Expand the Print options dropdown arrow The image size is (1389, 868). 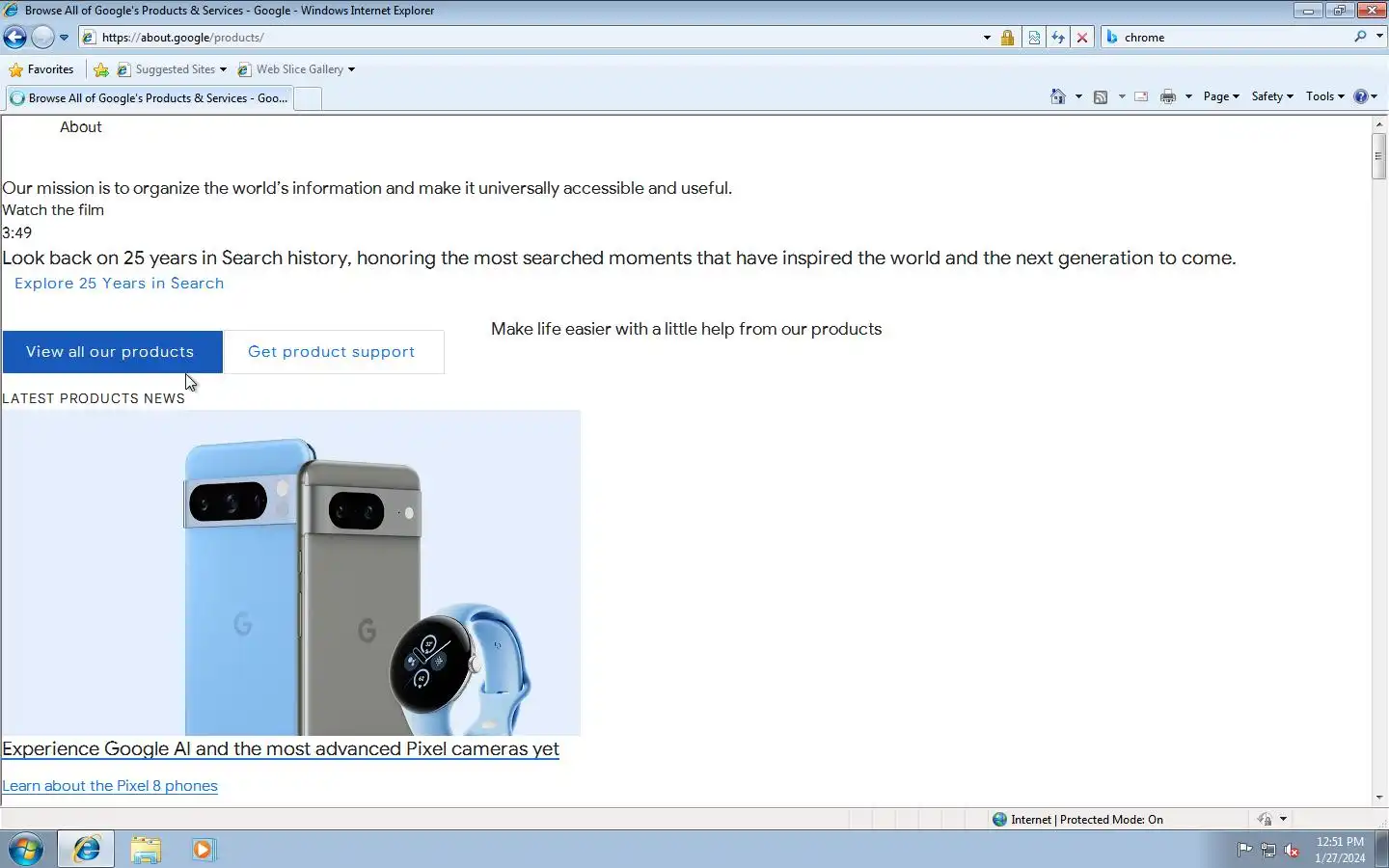pyautogui.click(x=1188, y=96)
